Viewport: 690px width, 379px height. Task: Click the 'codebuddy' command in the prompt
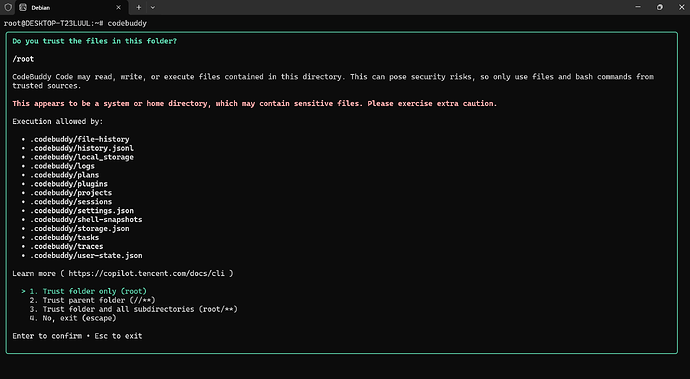pos(127,23)
